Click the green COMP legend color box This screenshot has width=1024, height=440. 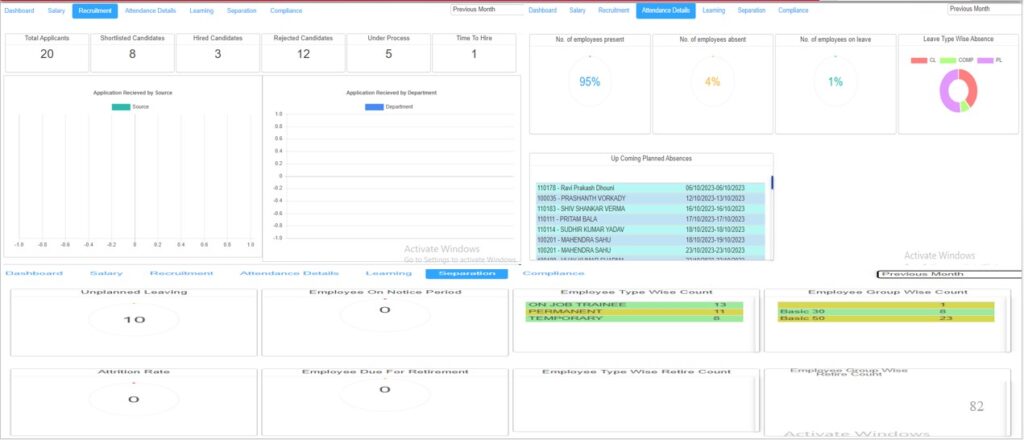(x=949, y=61)
